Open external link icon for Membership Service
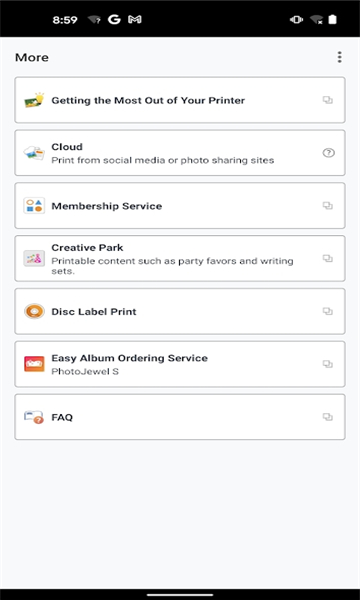360x600 pixels. pos(327,206)
